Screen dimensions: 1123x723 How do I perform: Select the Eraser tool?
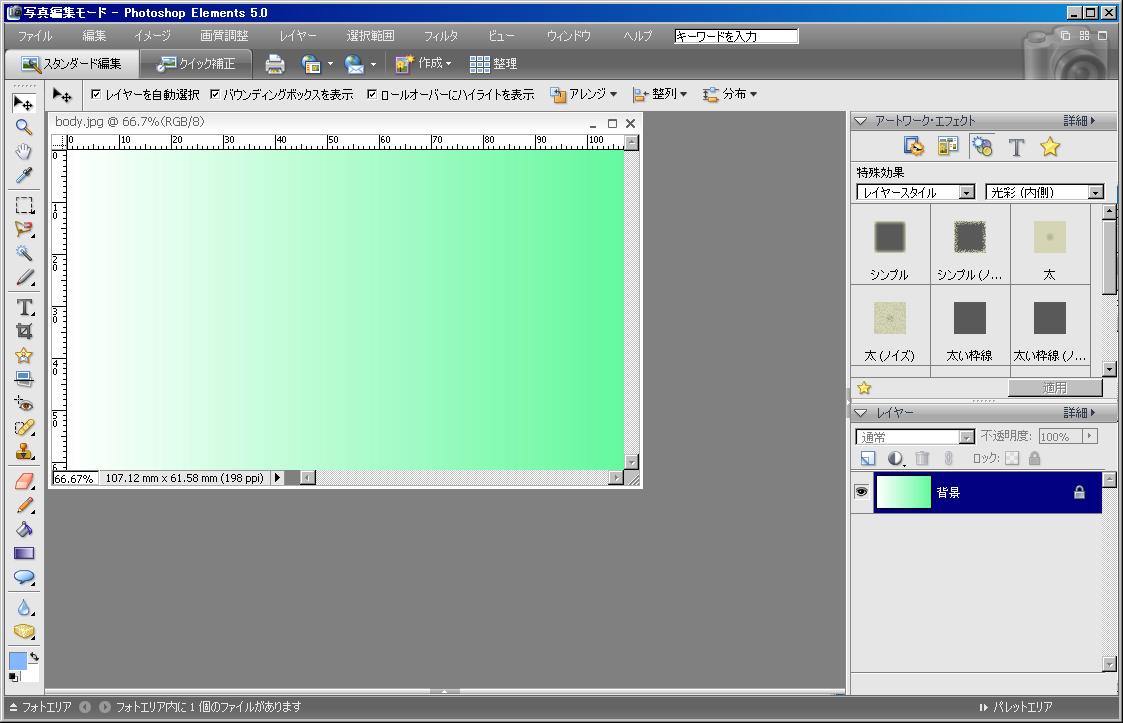24,481
